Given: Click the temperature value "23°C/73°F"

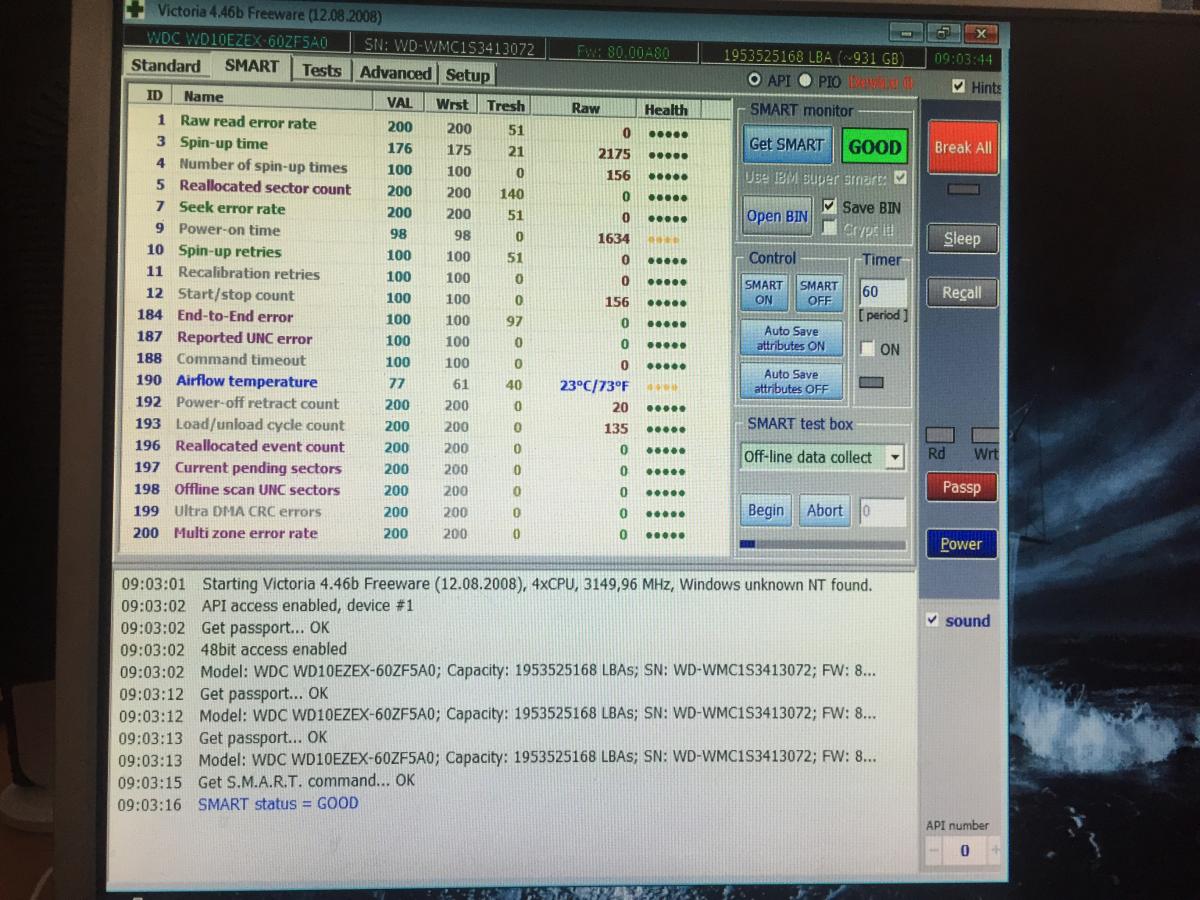Looking at the screenshot, I should click(x=595, y=385).
